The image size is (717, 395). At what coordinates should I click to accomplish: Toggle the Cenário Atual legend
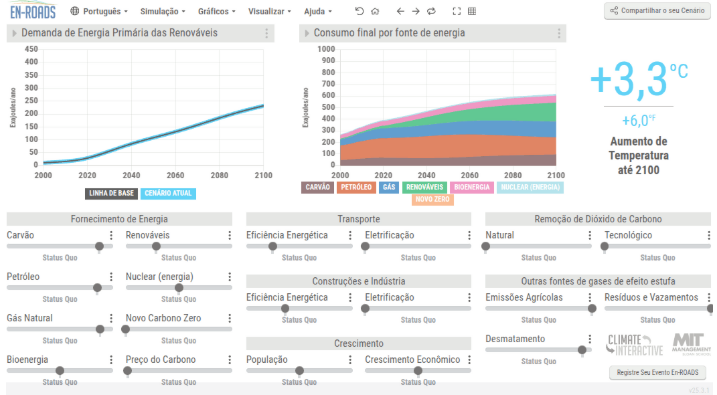tap(168, 193)
